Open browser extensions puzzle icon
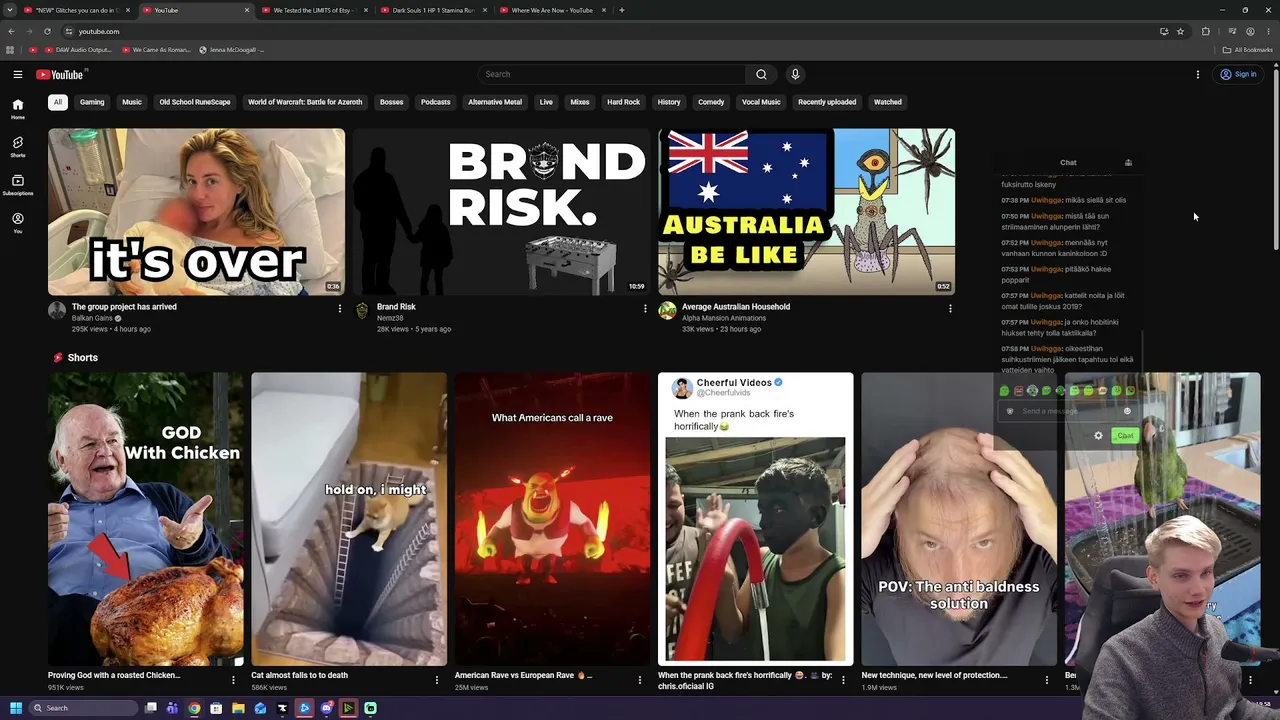Screen dimensions: 1280x720 (1206, 31)
